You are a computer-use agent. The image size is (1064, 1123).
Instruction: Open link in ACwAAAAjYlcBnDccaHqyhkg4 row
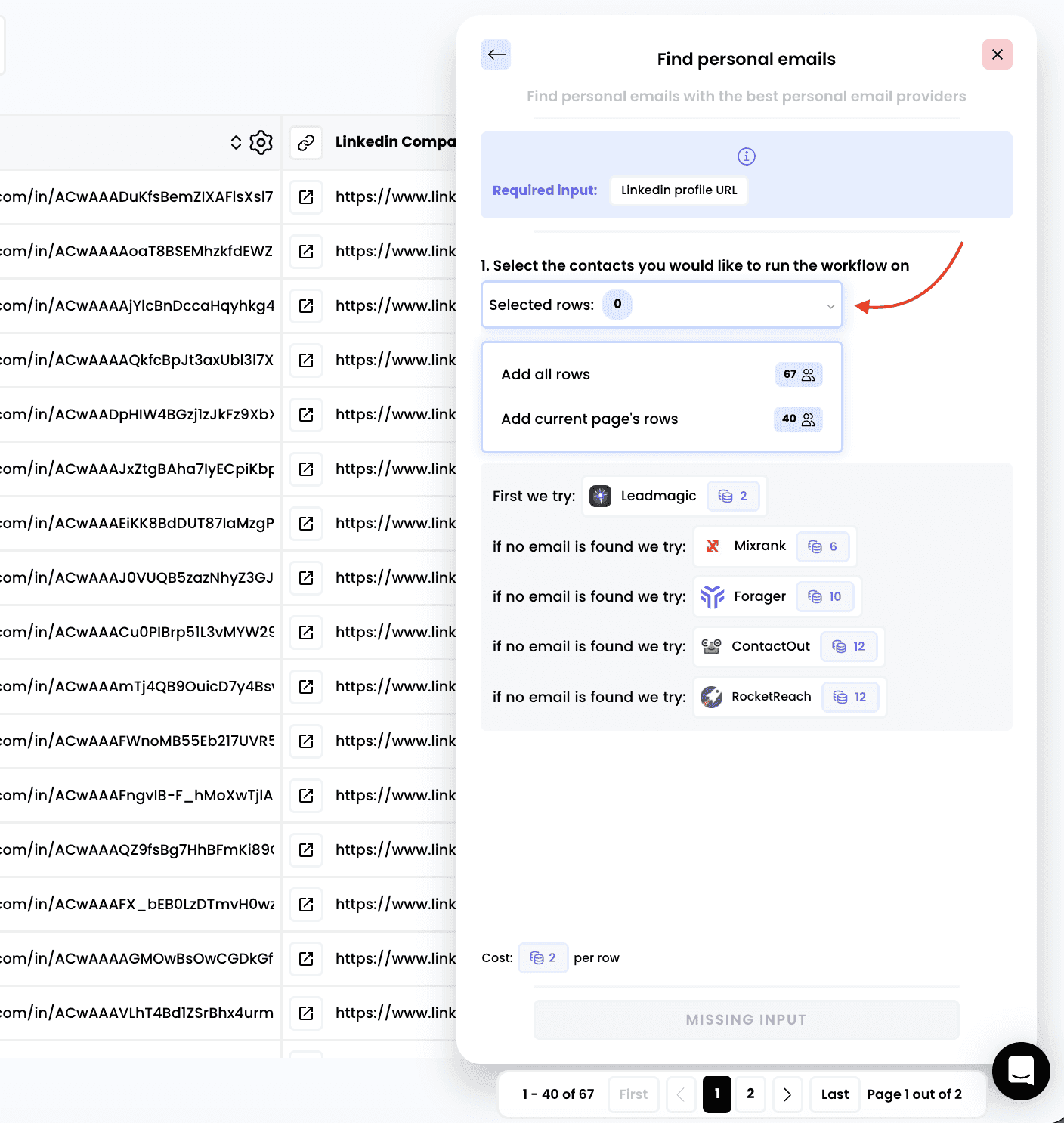[x=306, y=306]
